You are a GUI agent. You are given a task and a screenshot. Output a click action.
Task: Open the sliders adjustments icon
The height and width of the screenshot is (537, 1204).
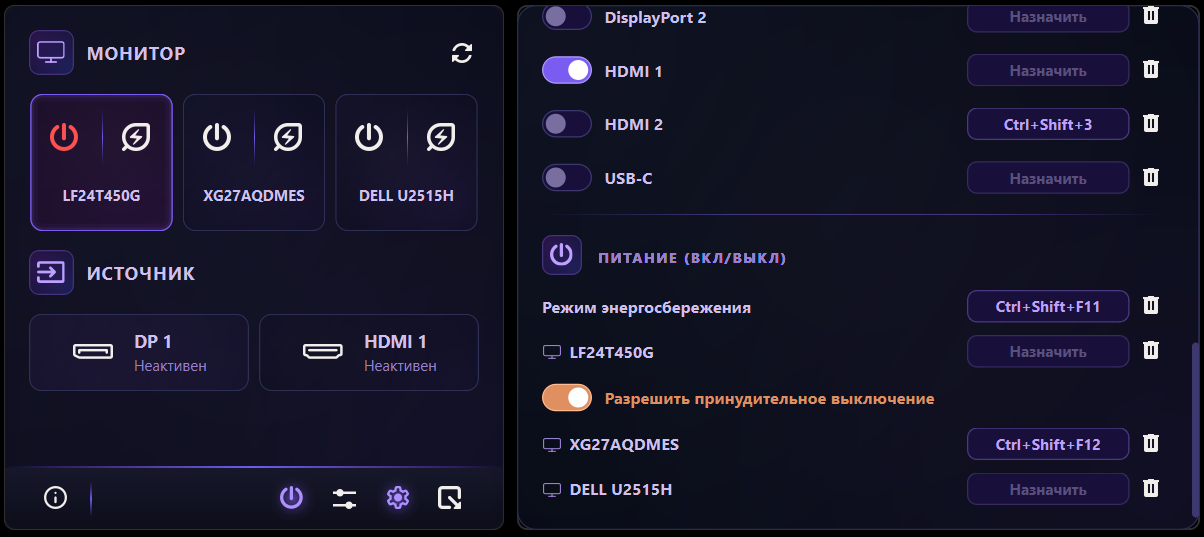[x=344, y=497]
